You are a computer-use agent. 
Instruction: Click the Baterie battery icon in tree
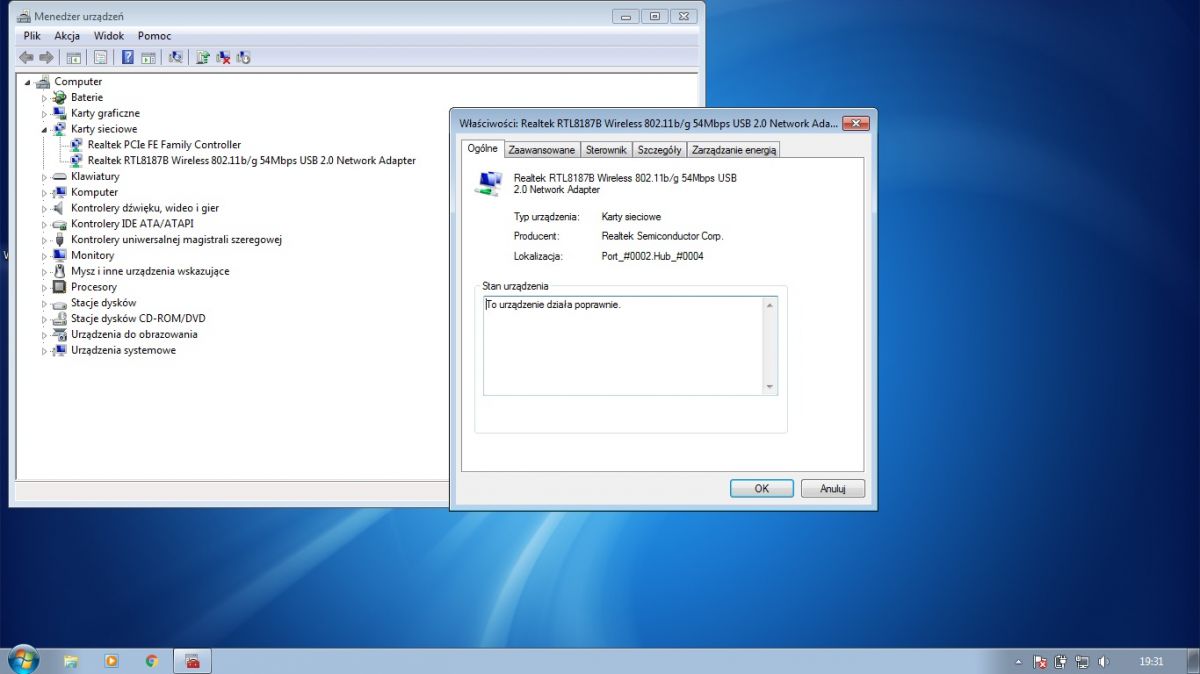(60, 98)
